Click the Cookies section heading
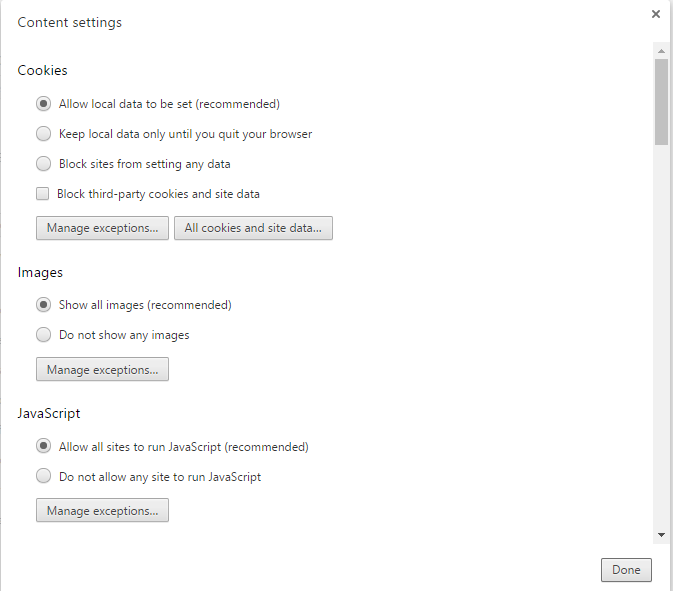Viewport: 673px width, 591px height. tap(43, 71)
